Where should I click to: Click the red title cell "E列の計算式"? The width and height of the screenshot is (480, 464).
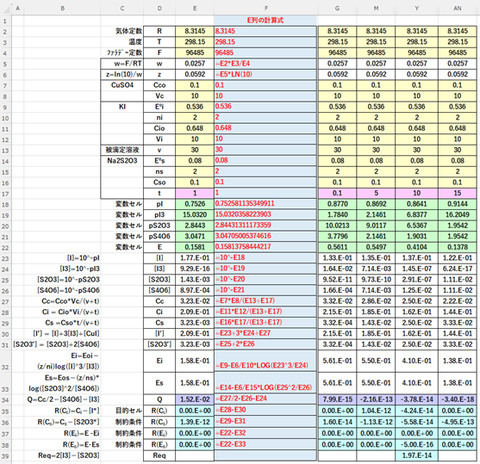pos(266,20)
